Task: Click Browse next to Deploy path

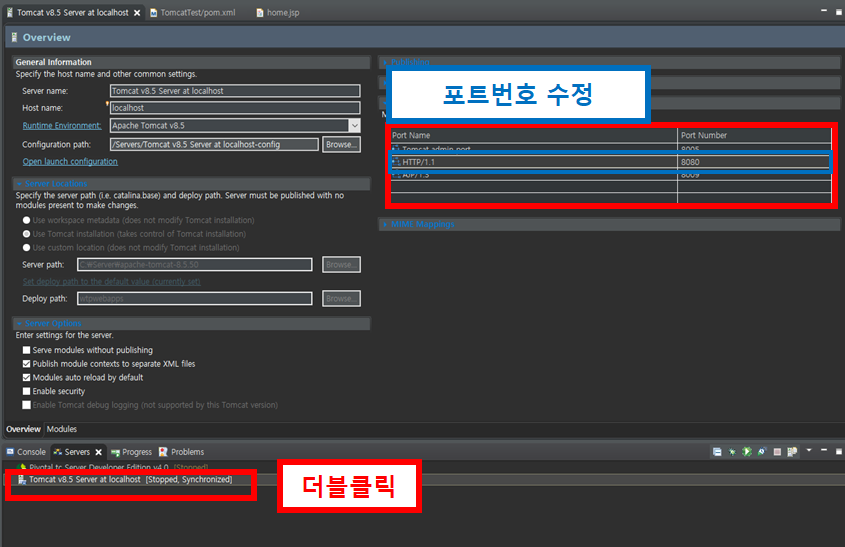Action: (341, 299)
